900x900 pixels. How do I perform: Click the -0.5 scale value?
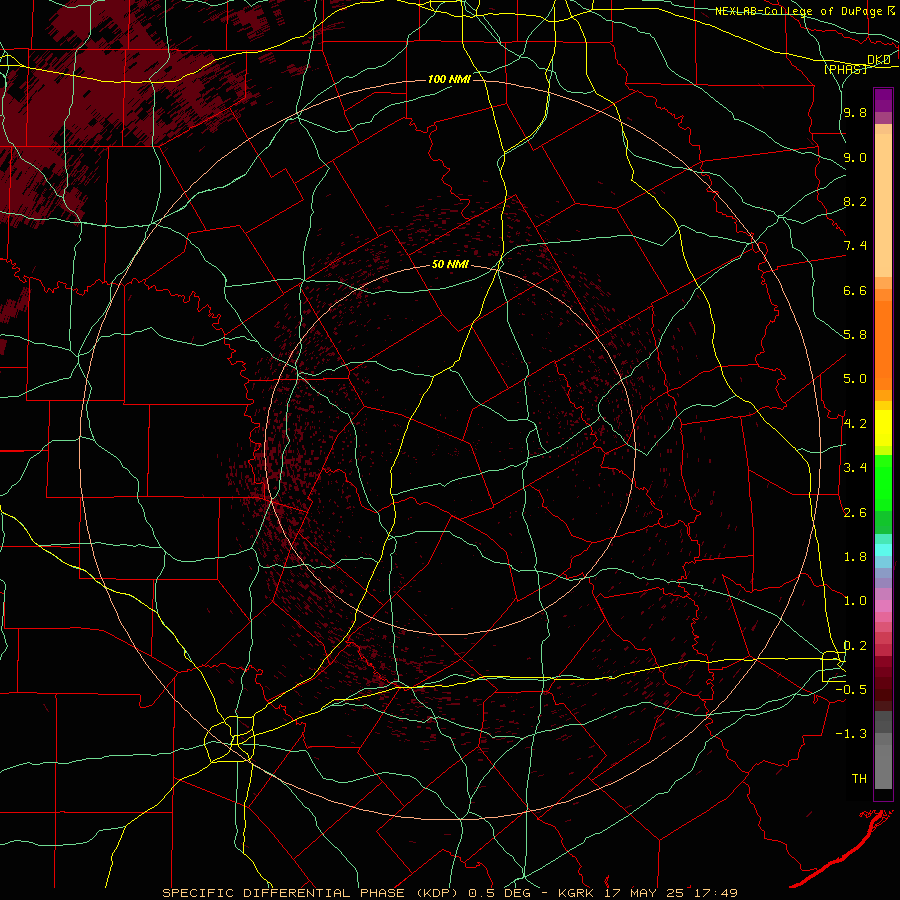click(x=851, y=690)
